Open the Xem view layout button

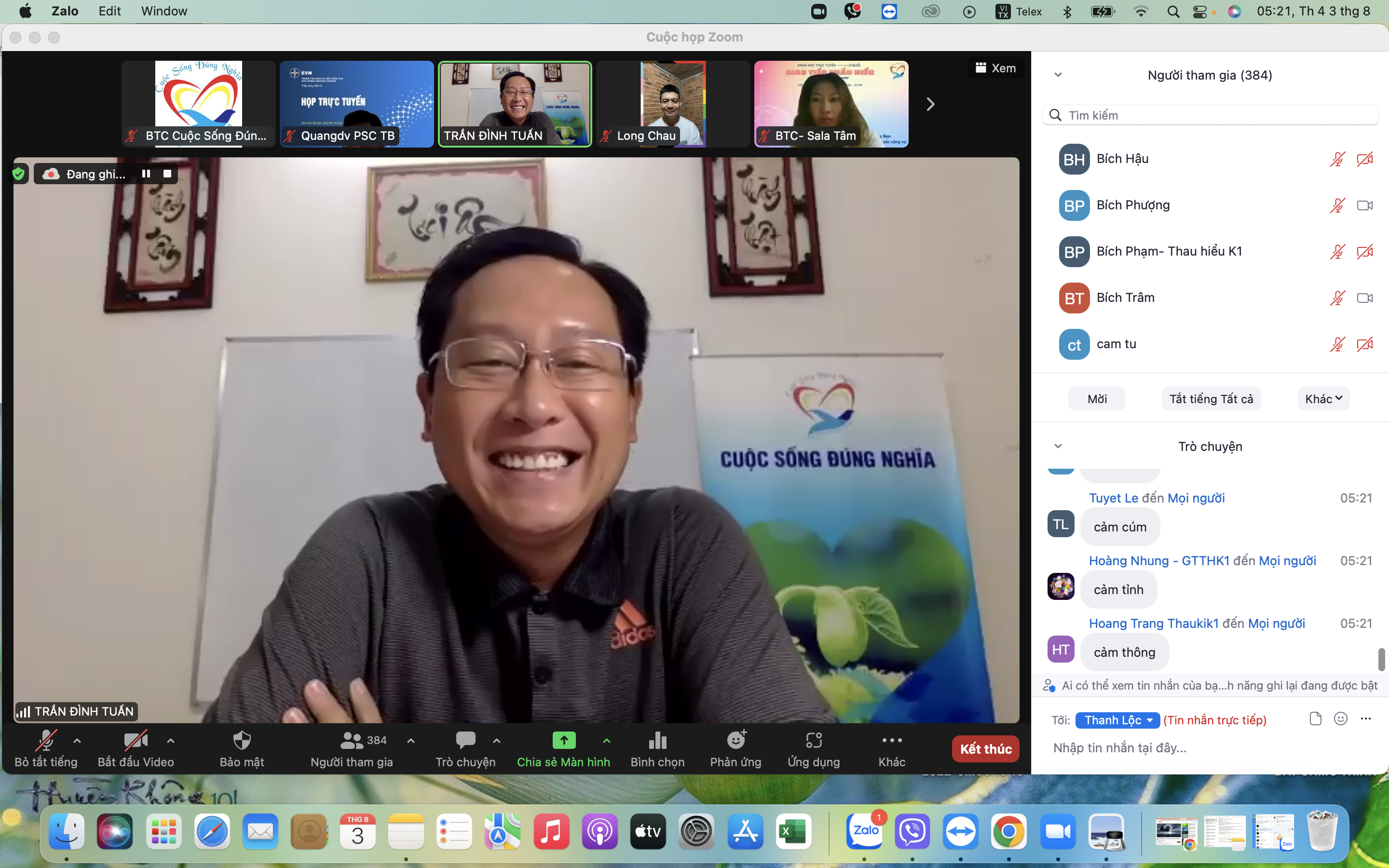pos(995,68)
